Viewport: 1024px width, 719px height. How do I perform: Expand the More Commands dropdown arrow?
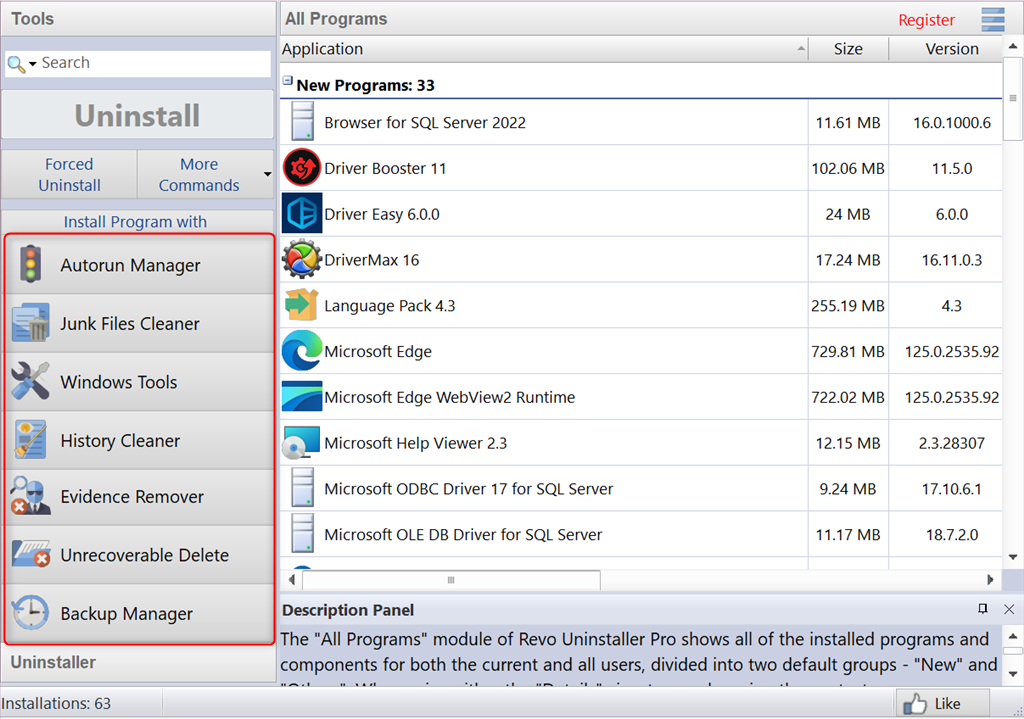(267, 174)
